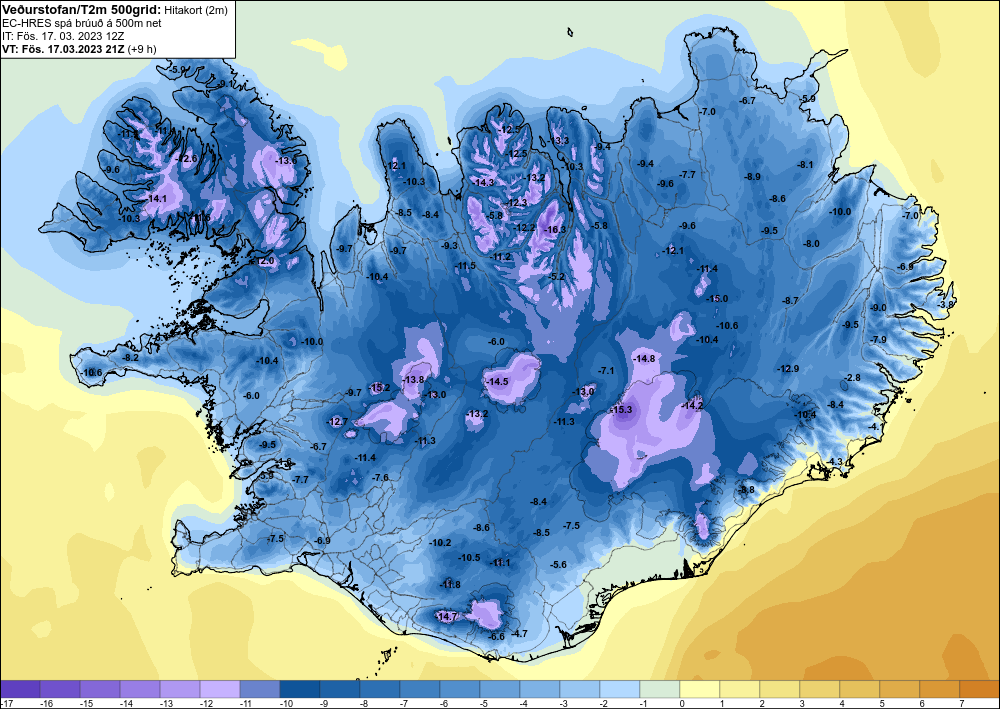Click the purple legend swatch between -17 and -16
The width and height of the screenshot is (1000, 709).
pos(20,689)
